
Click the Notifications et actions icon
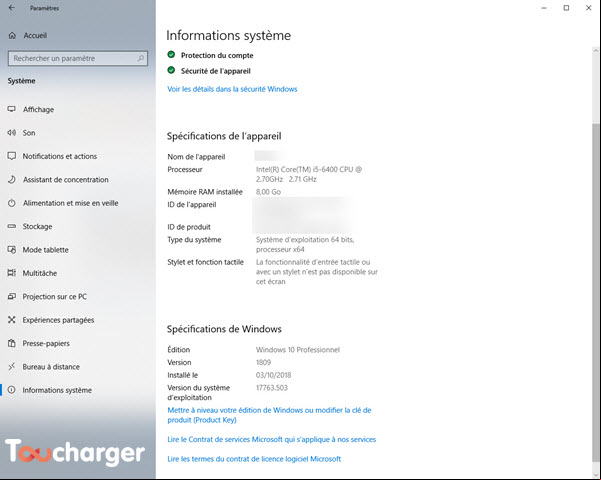(12, 156)
